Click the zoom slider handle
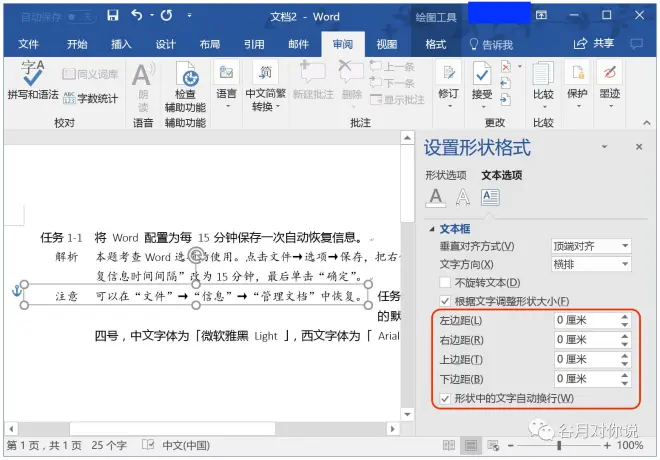Viewport: 660px width, 460px height. click(559, 445)
